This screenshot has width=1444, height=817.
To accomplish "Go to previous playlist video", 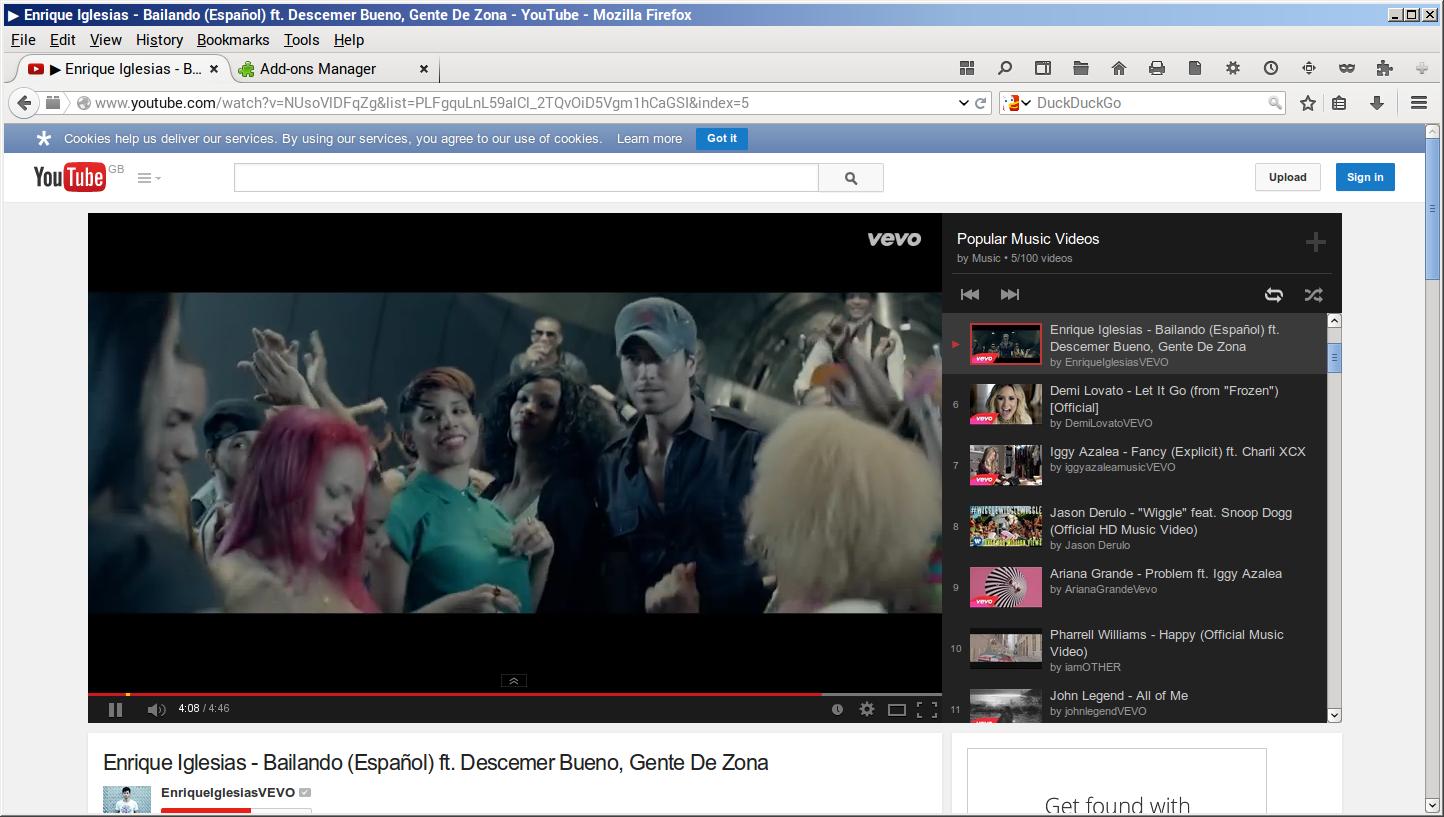I will click(970, 294).
